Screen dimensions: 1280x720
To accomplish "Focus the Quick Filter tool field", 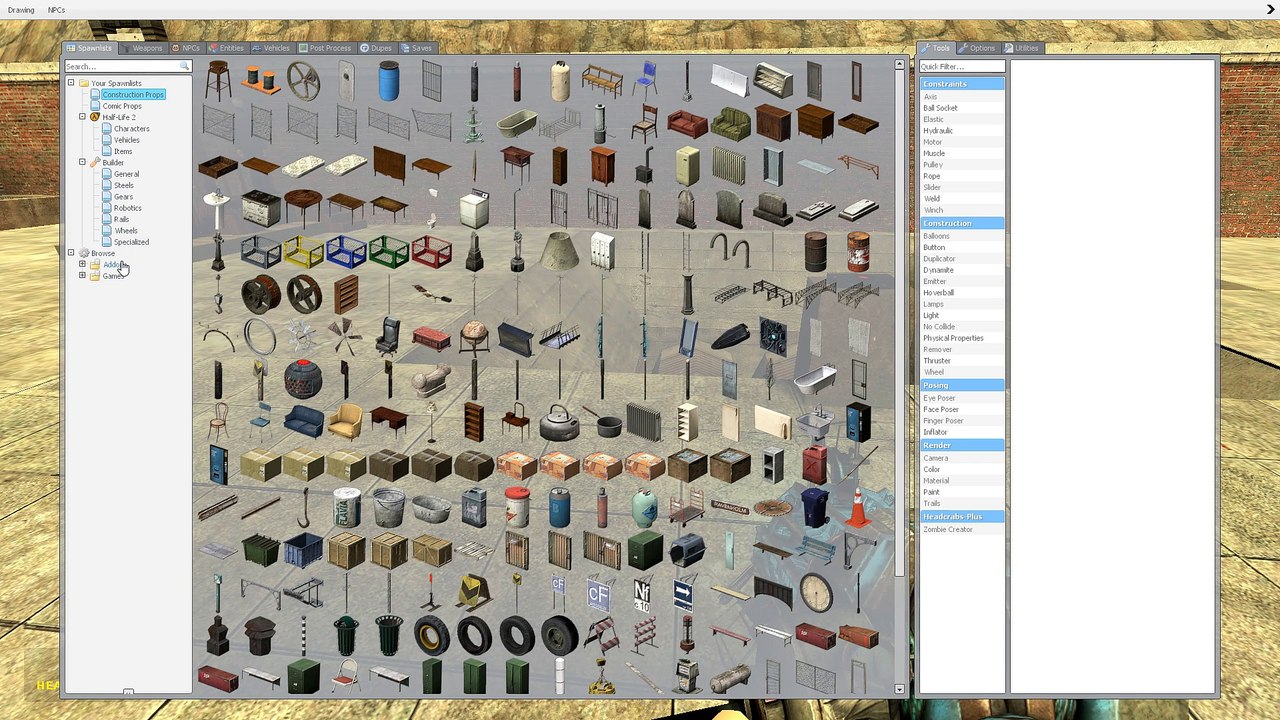I will pos(962,67).
